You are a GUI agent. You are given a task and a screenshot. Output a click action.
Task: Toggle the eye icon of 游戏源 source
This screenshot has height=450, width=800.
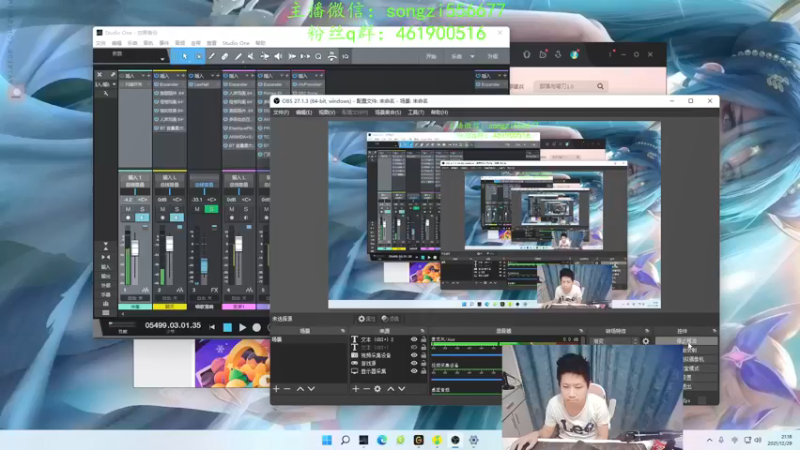click(414, 363)
